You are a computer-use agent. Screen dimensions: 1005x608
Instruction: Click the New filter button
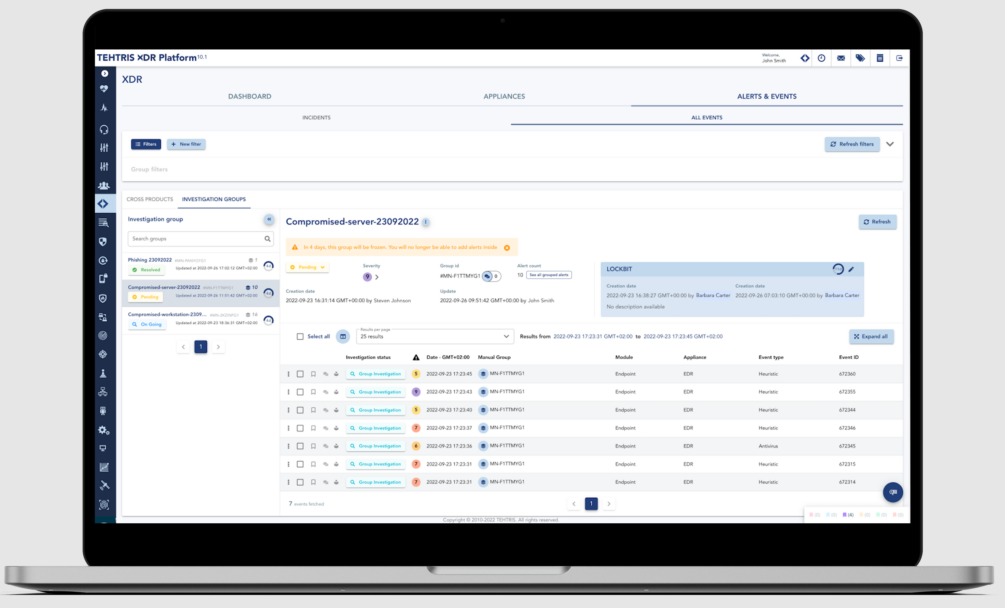point(186,144)
